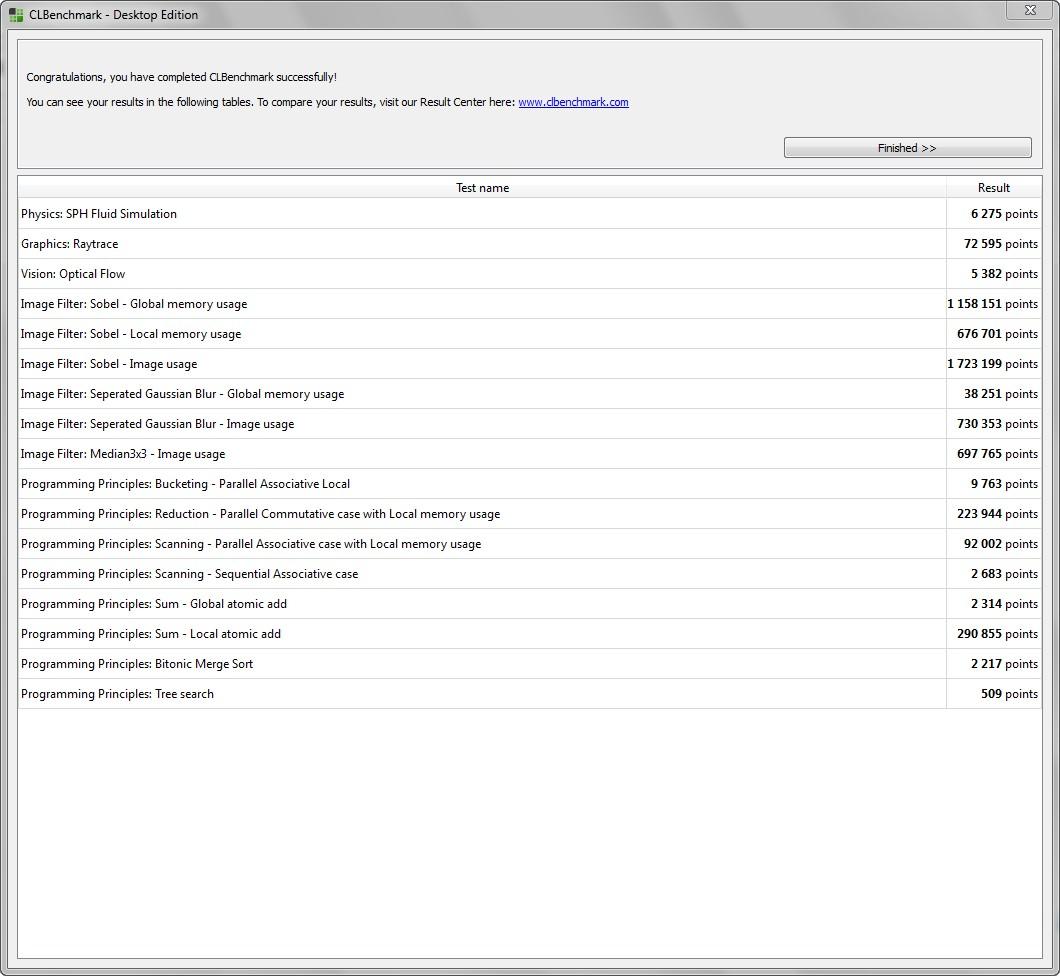Click the Finished >> button
The image size is (1060, 976).
907,148
